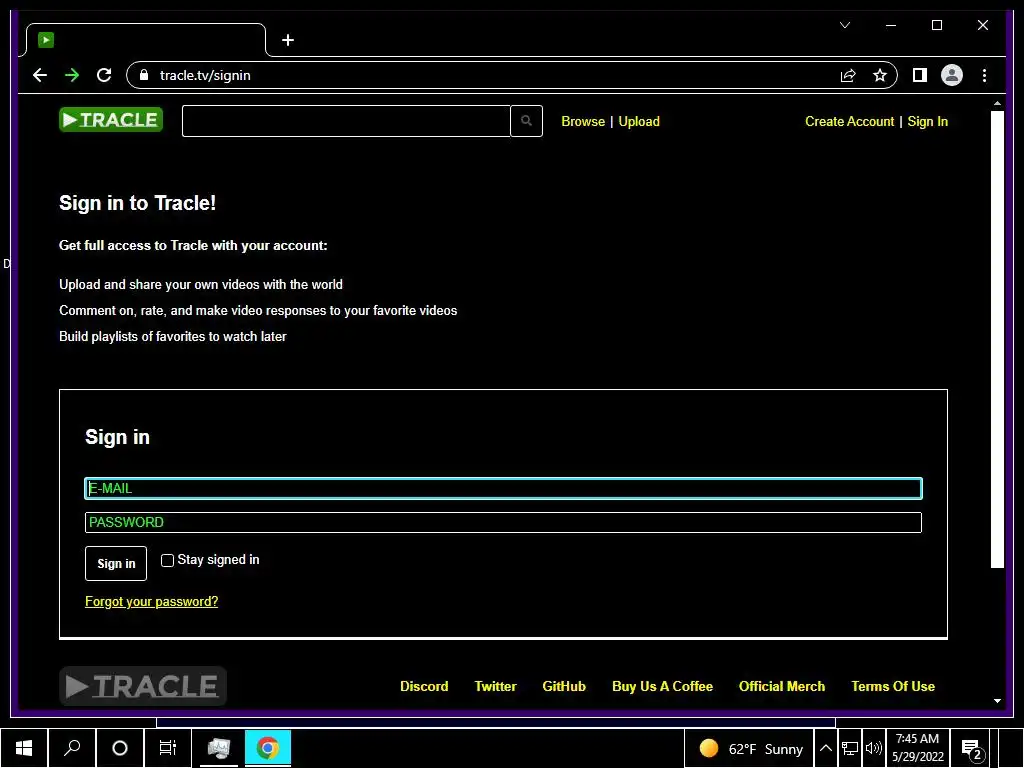Check the Stay signed in checkbox
Image resolution: width=1024 pixels, height=768 pixels.
(167, 560)
